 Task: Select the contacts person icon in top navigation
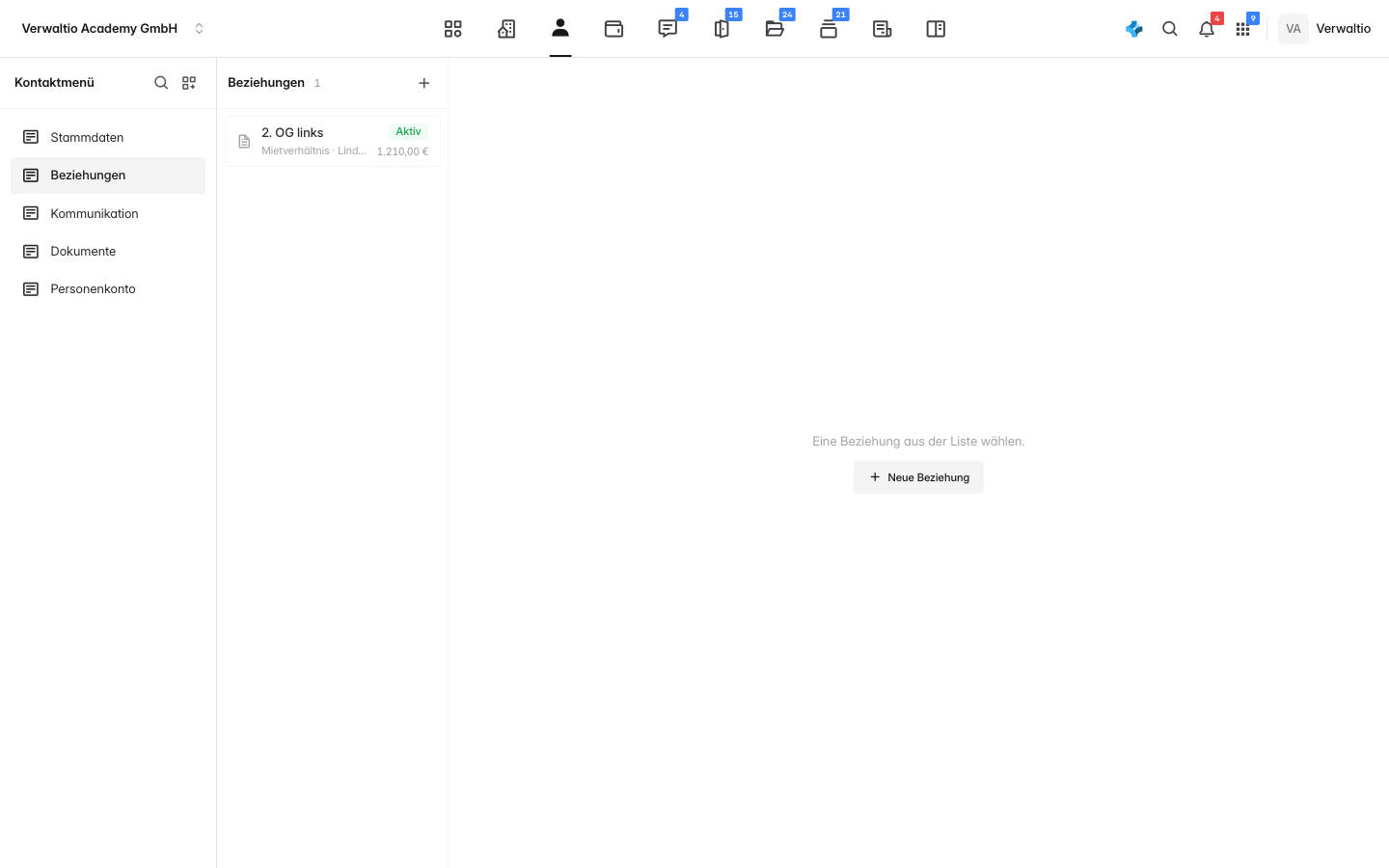click(x=560, y=28)
